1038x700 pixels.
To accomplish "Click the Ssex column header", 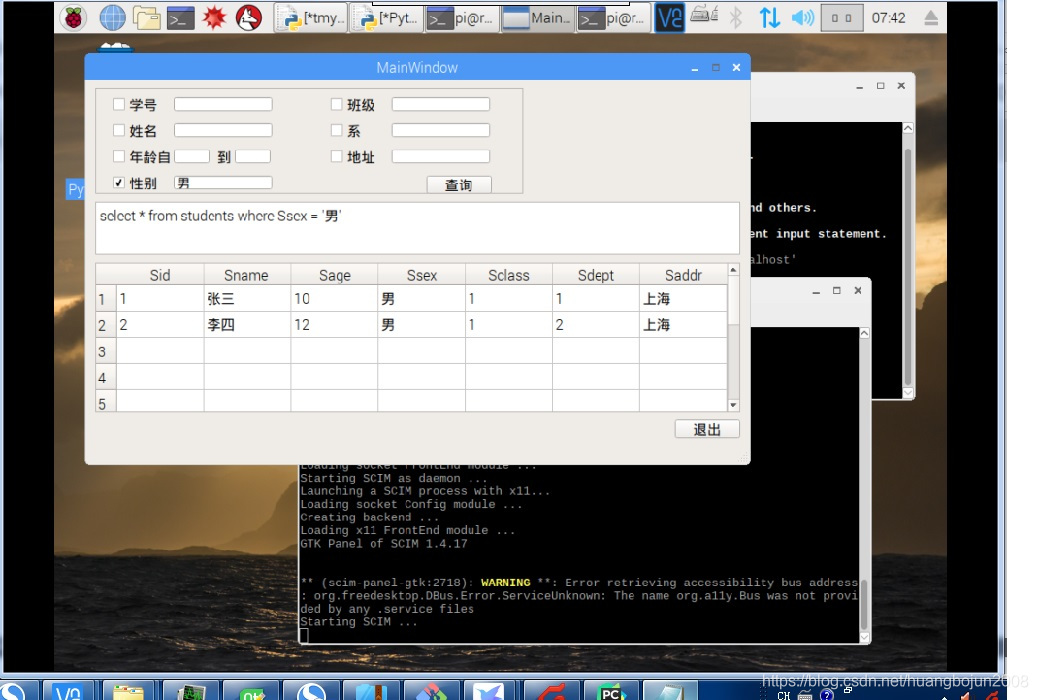I will point(422,275).
